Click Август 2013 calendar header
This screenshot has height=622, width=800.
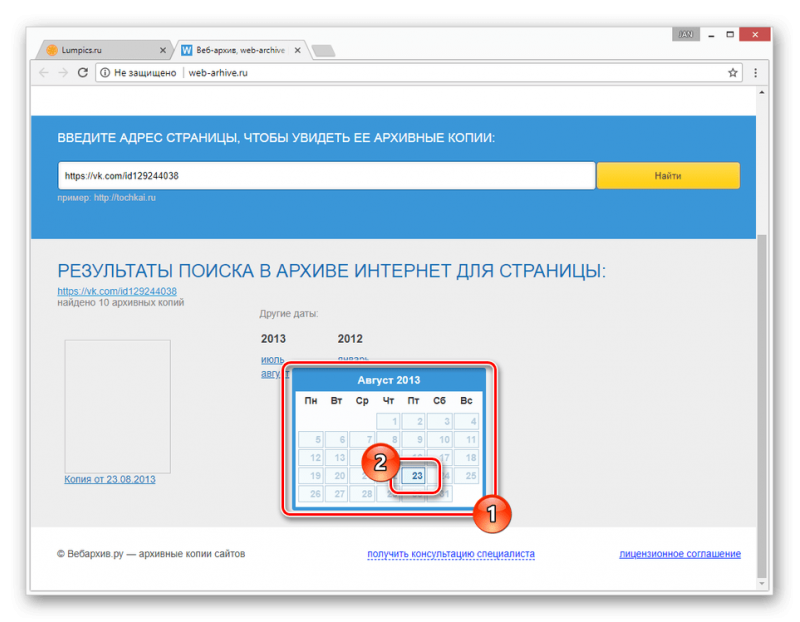(x=389, y=380)
